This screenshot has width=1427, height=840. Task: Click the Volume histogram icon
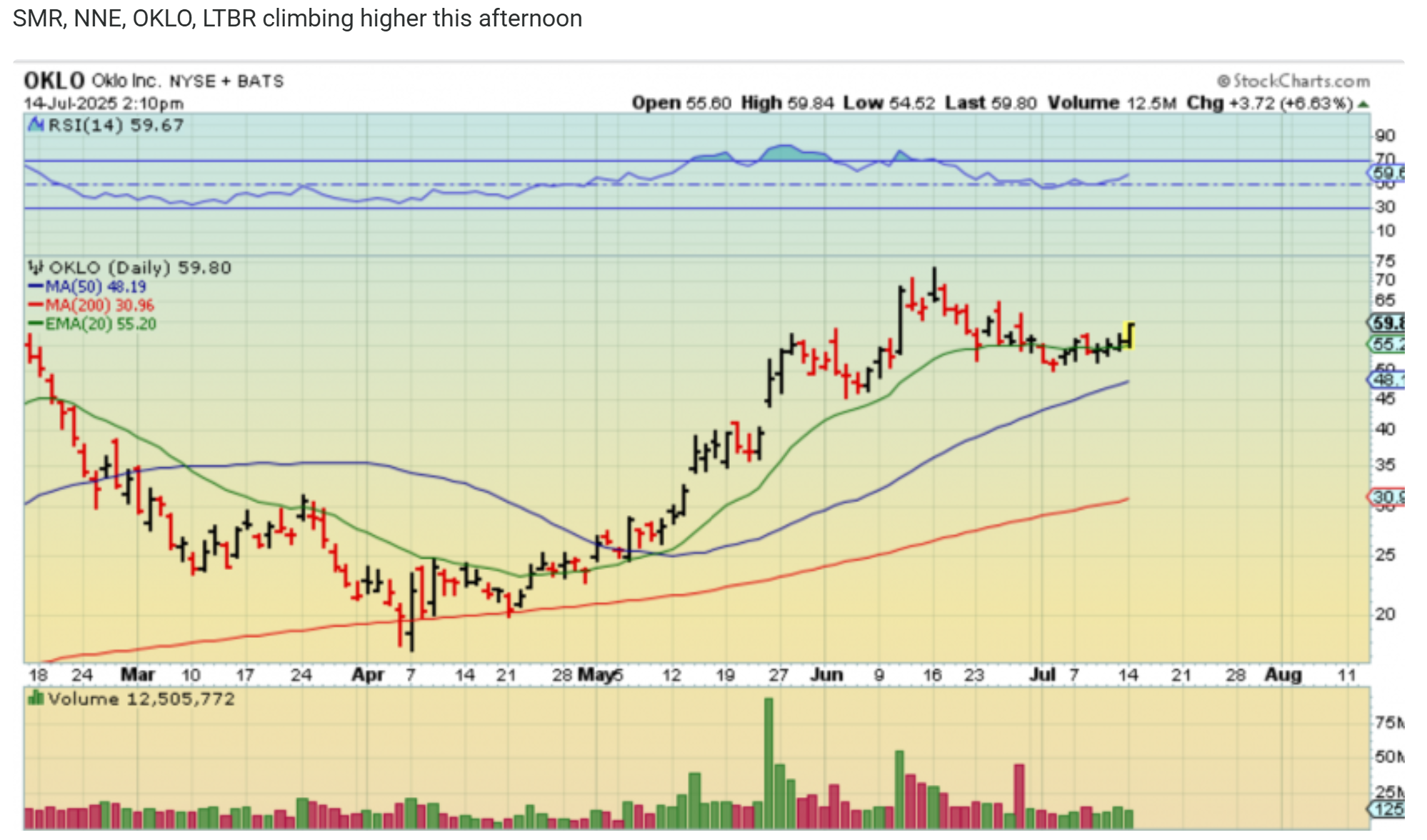[35, 699]
